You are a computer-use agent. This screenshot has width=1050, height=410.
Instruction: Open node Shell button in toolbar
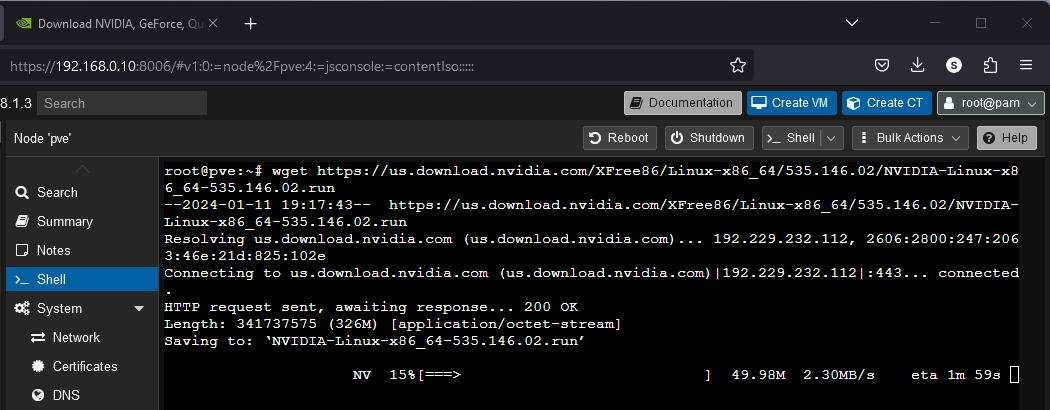[792, 138]
